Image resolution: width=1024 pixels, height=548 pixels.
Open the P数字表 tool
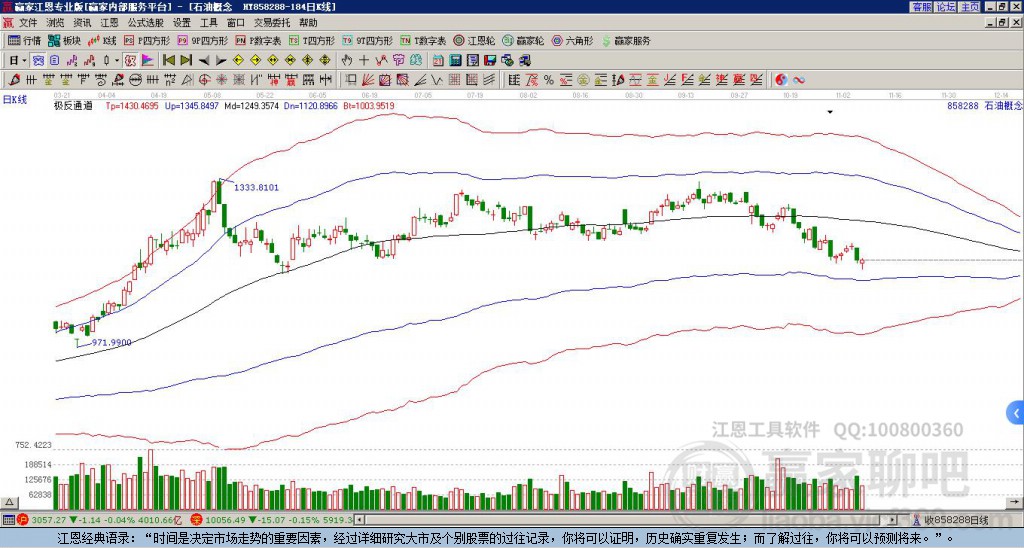258,40
